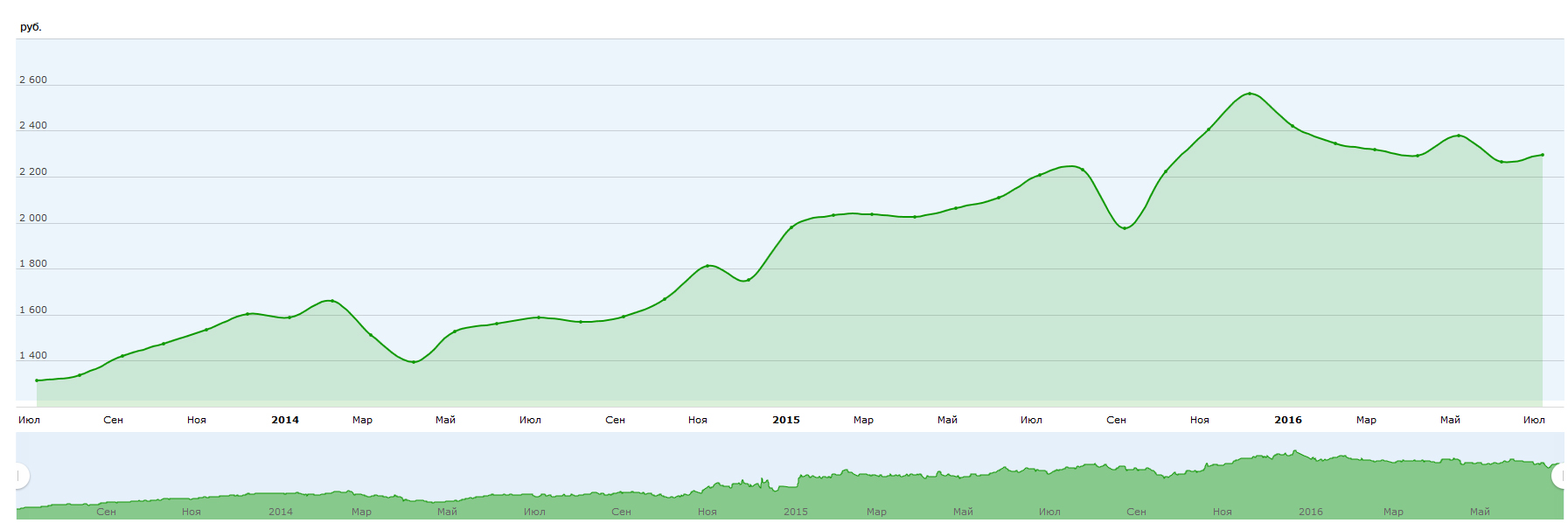Click the 2015 label in the navigator strip
This screenshot has width=1568, height=523.
(x=796, y=512)
